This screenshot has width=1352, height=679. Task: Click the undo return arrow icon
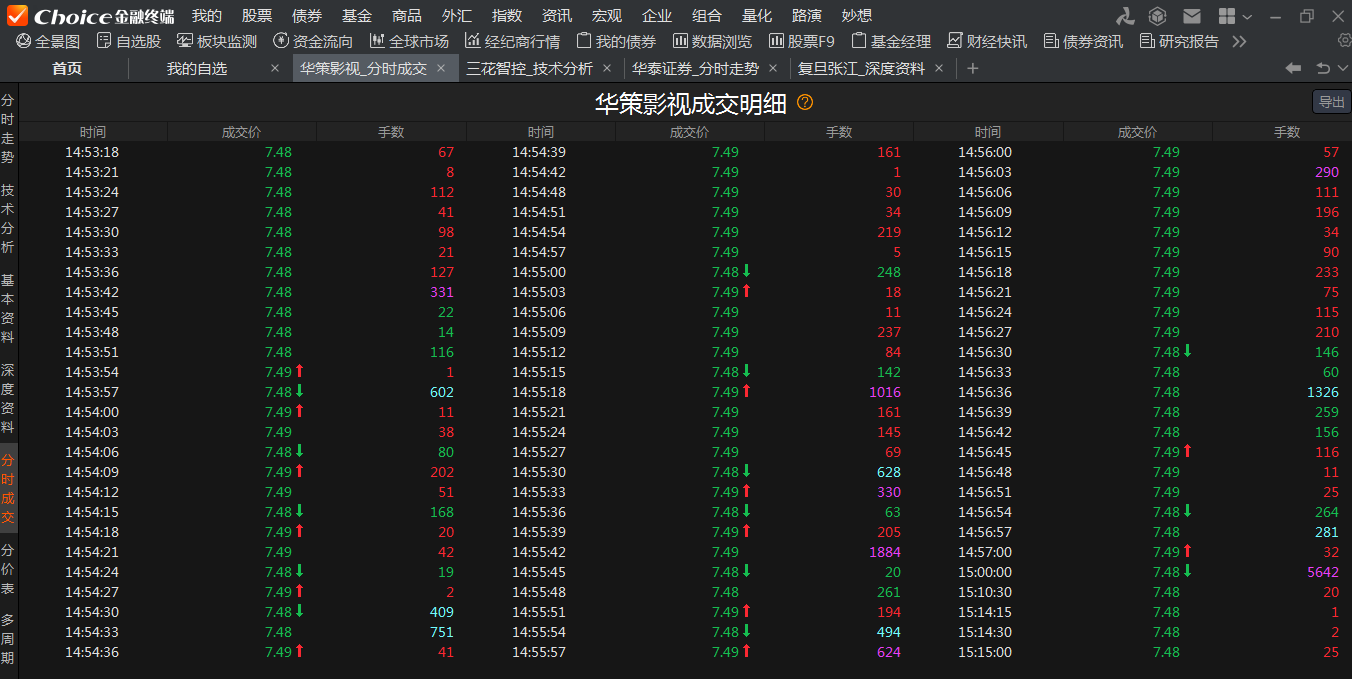(1322, 68)
